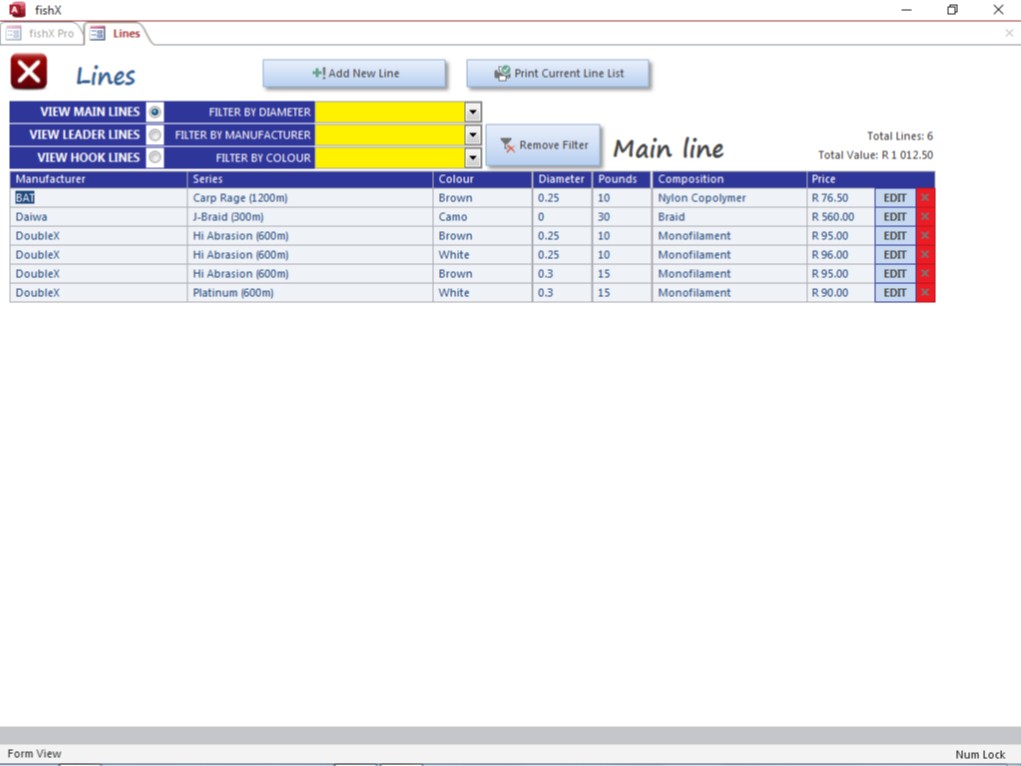
Task: Delete the Daiwa J-Braid row
Action: pos(925,217)
